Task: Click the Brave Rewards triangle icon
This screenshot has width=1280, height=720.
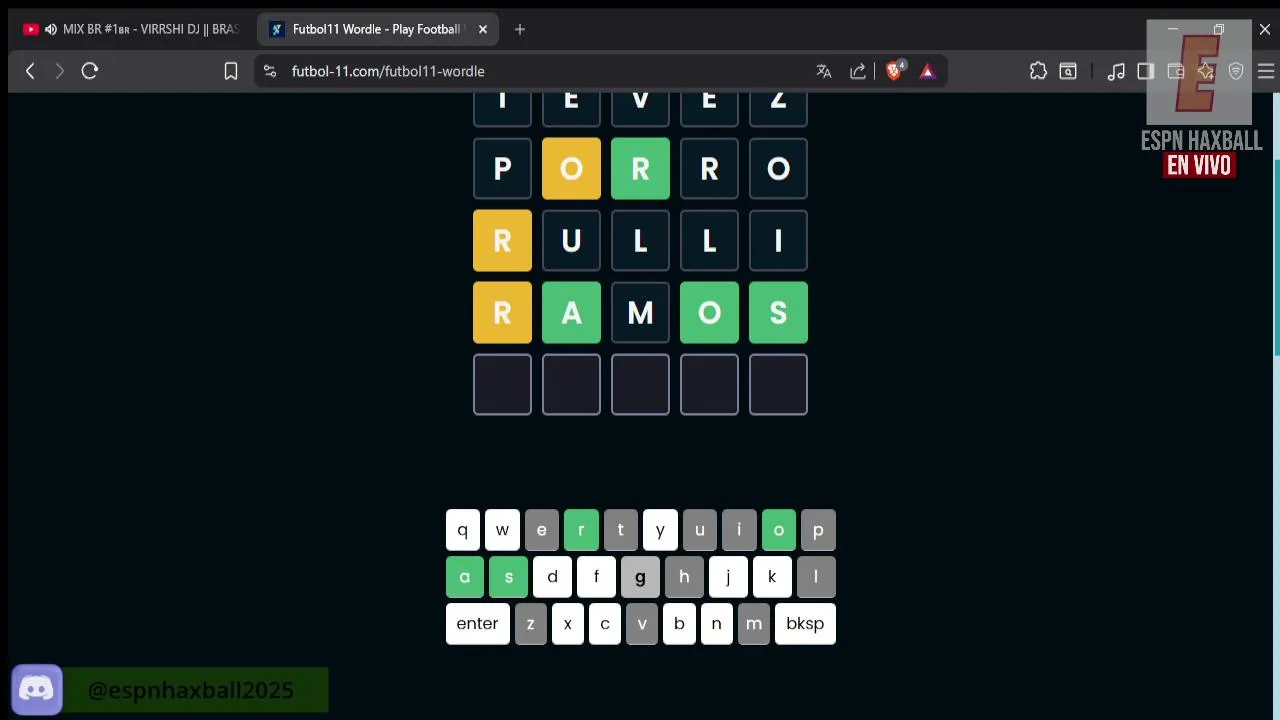Action: (x=928, y=71)
